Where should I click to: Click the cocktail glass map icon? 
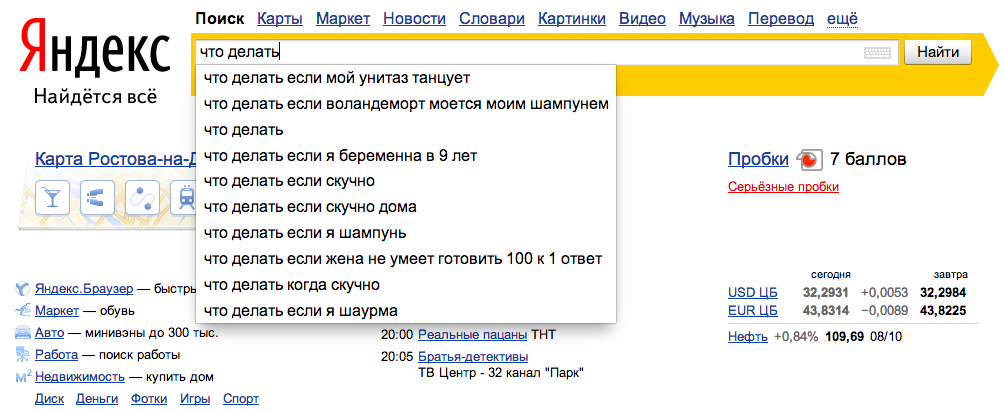coord(53,196)
